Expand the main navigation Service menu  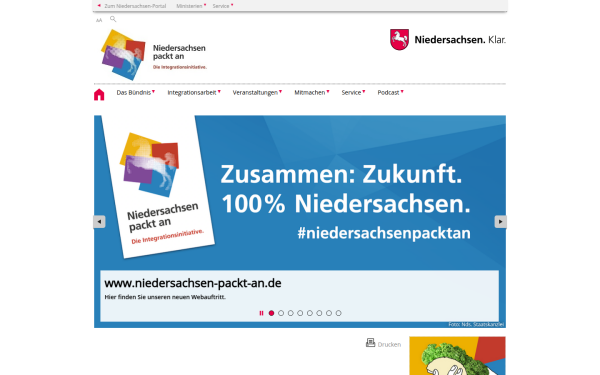(x=353, y=92)
